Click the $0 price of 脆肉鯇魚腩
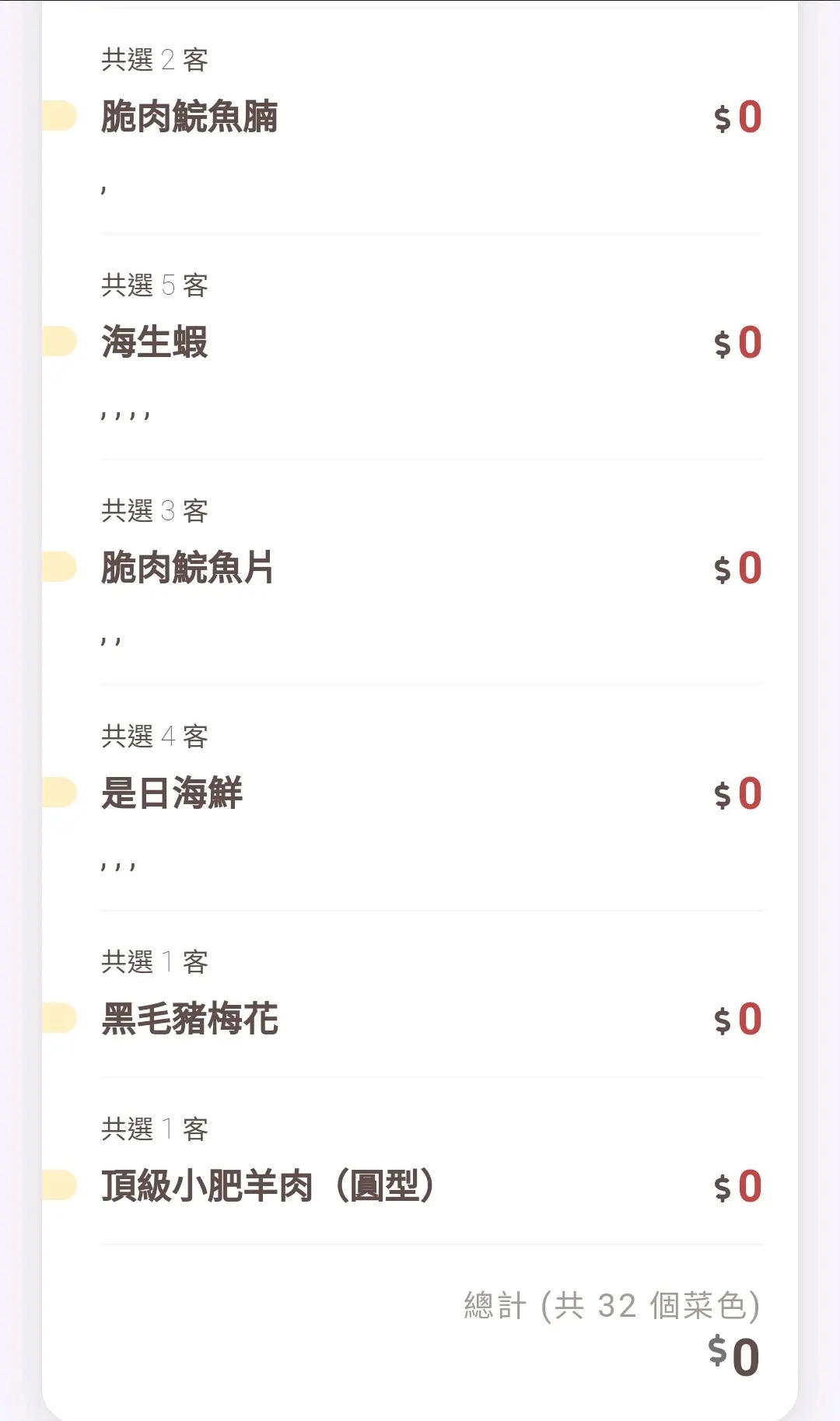 pos(737,117)
